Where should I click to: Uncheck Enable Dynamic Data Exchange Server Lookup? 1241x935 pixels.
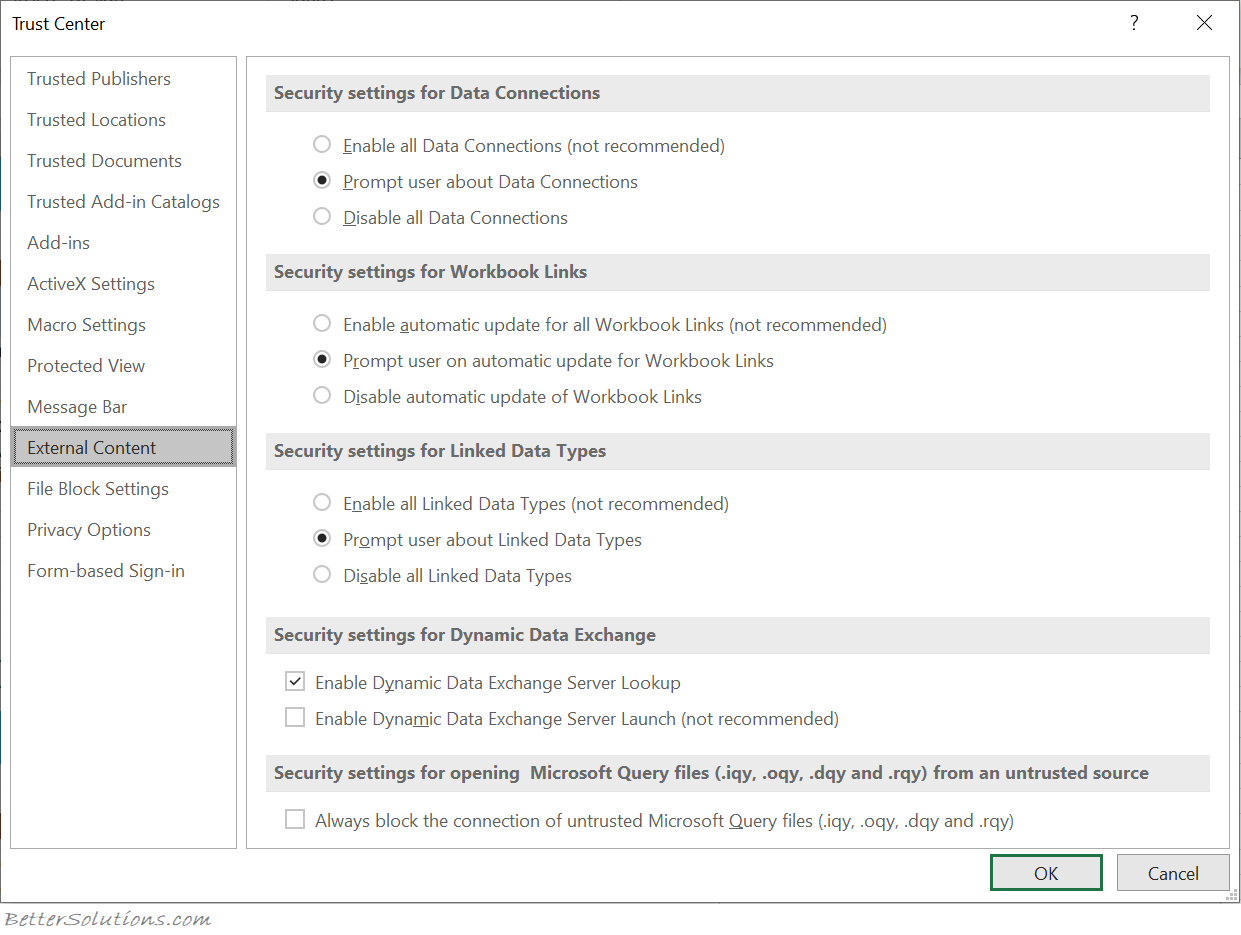295,682
